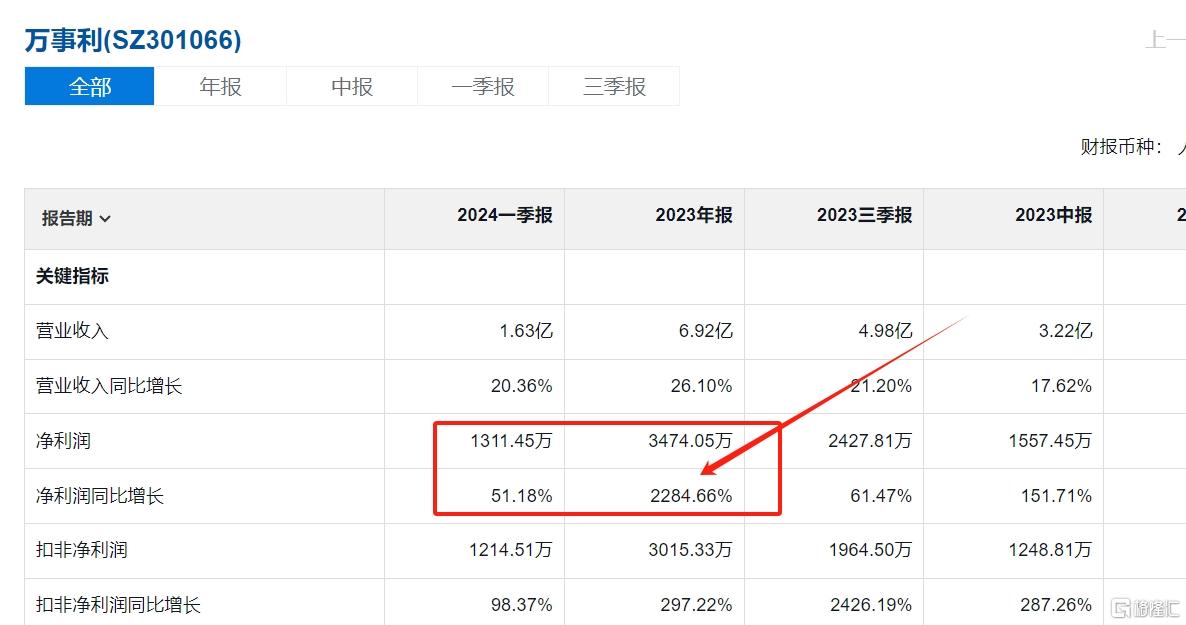Image resolution: width=1186 pixels, height=625 pixels.
Task: Click the 287.26% growth value
Action: pos(1057,605)
